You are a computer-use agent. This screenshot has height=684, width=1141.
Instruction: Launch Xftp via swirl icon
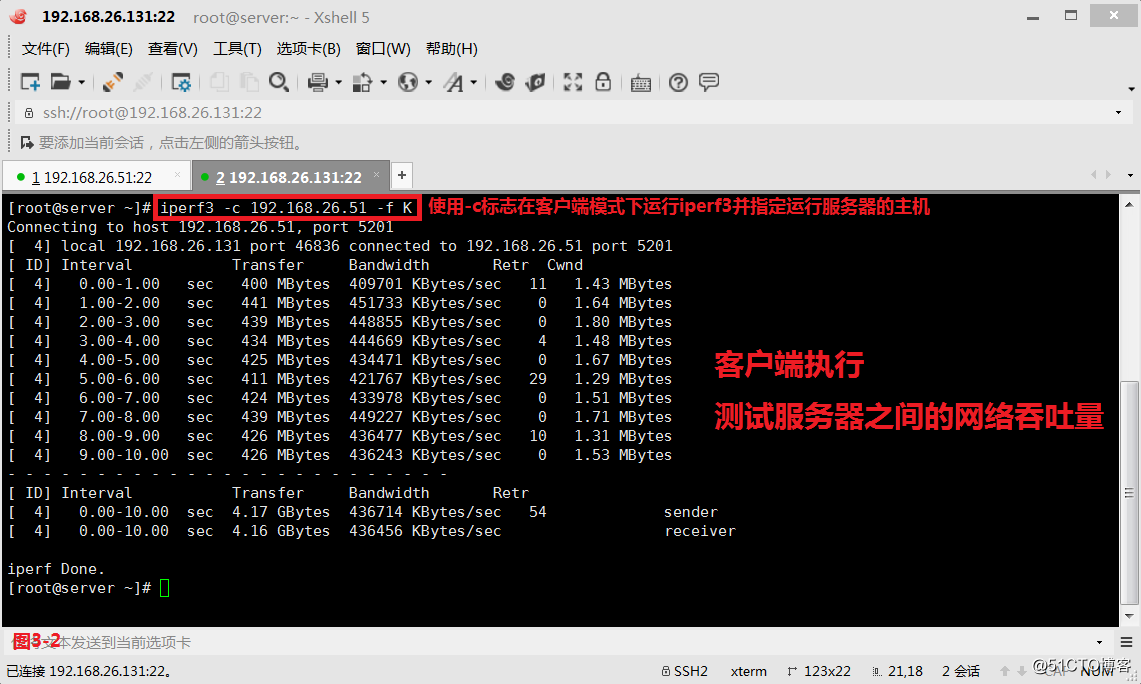click(x=504, y=82)
